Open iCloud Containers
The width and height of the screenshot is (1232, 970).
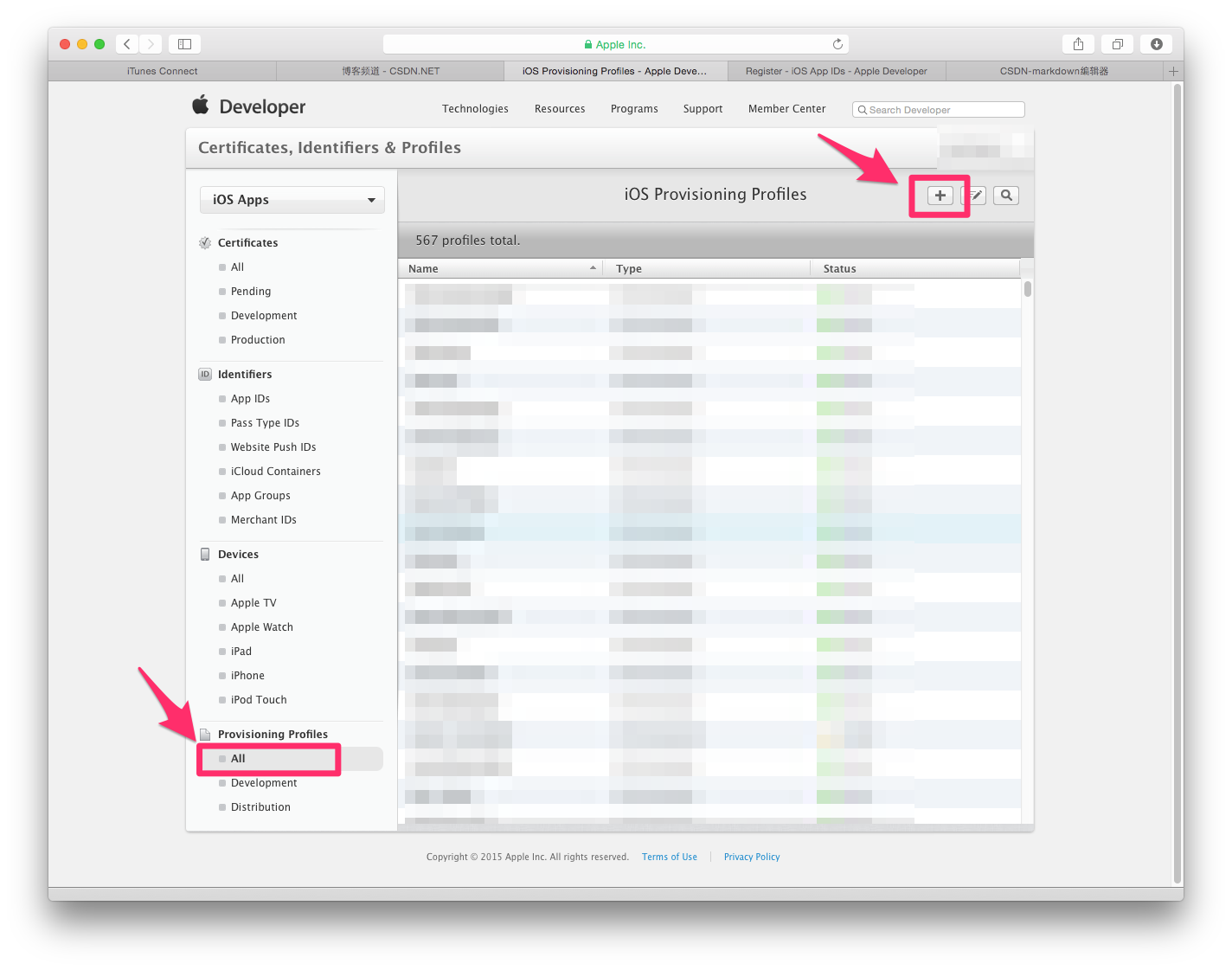coord(275,472)
